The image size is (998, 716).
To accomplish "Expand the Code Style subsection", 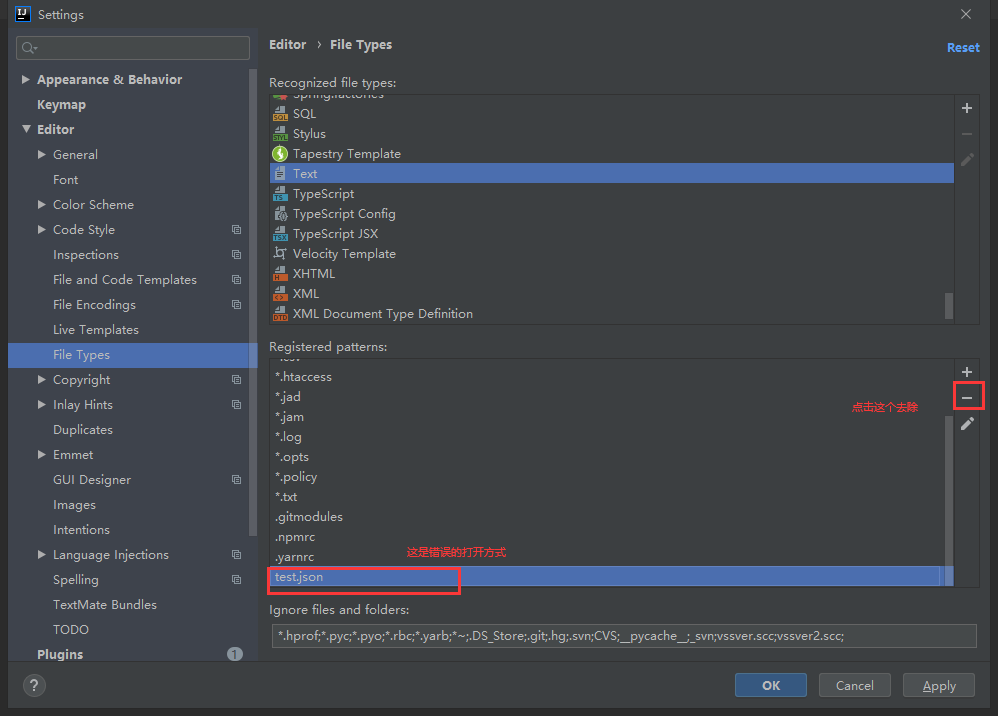I will tap(41, 230).
